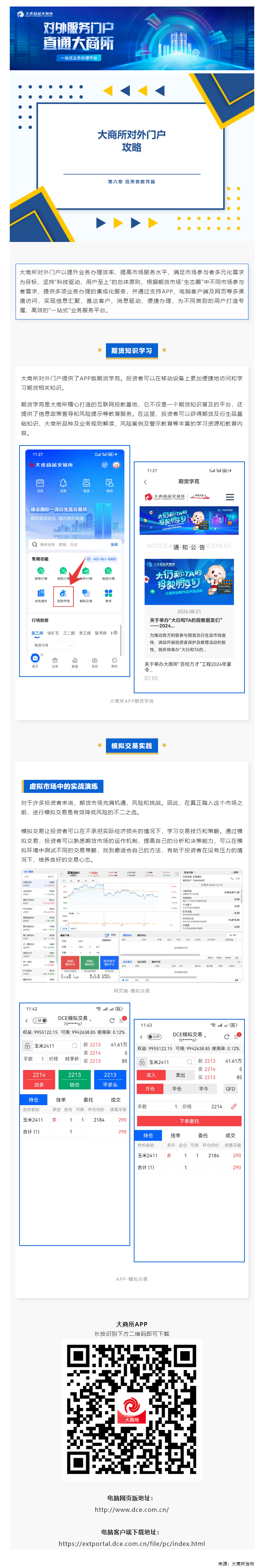
Task: Click the 搜索 button in search bar
Action: click(x=114, y=544)
